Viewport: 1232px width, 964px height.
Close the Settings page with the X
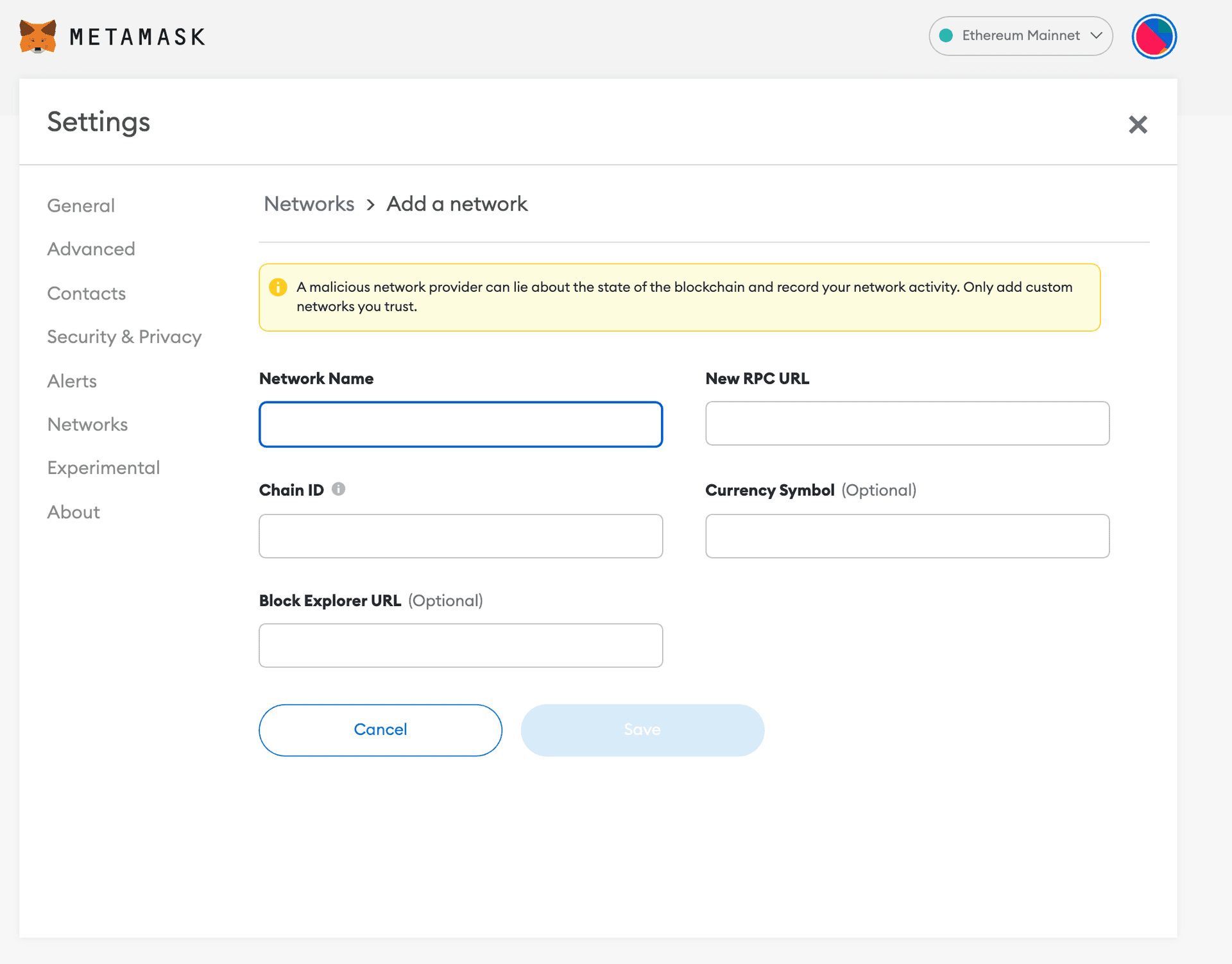pyautogui.click(x=1138, y=125)
